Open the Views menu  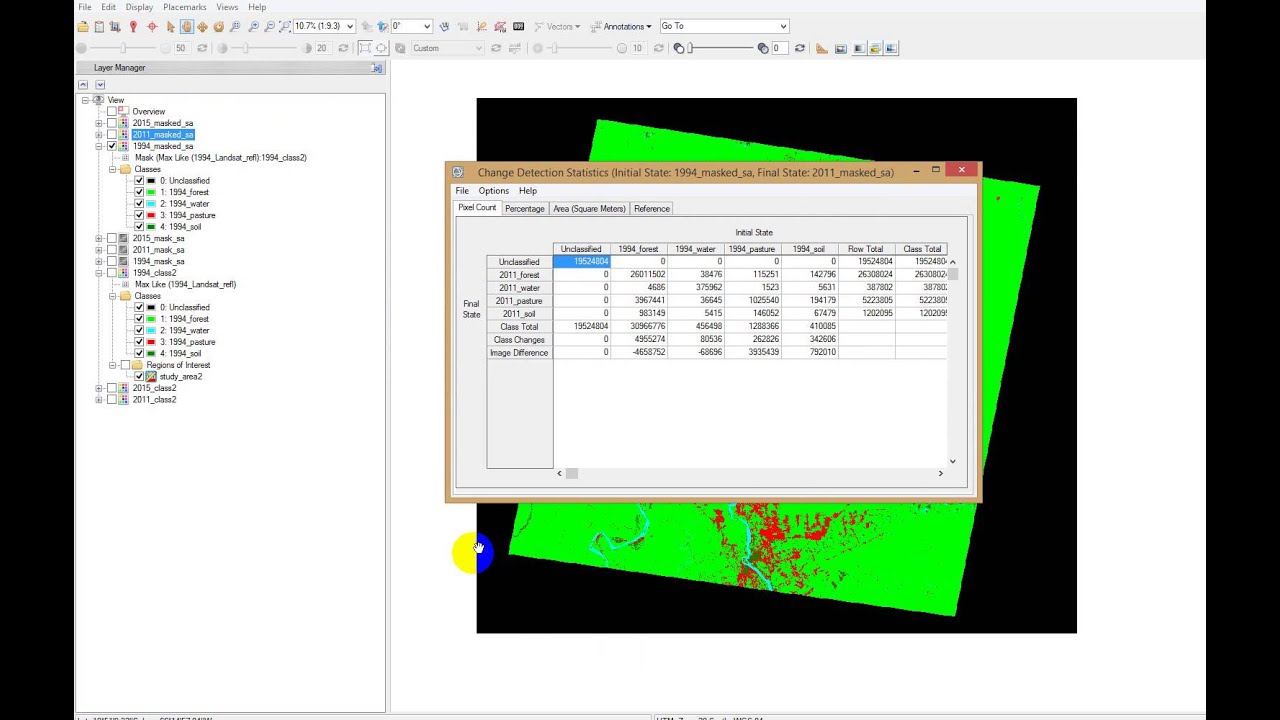(x=227, y=7)
